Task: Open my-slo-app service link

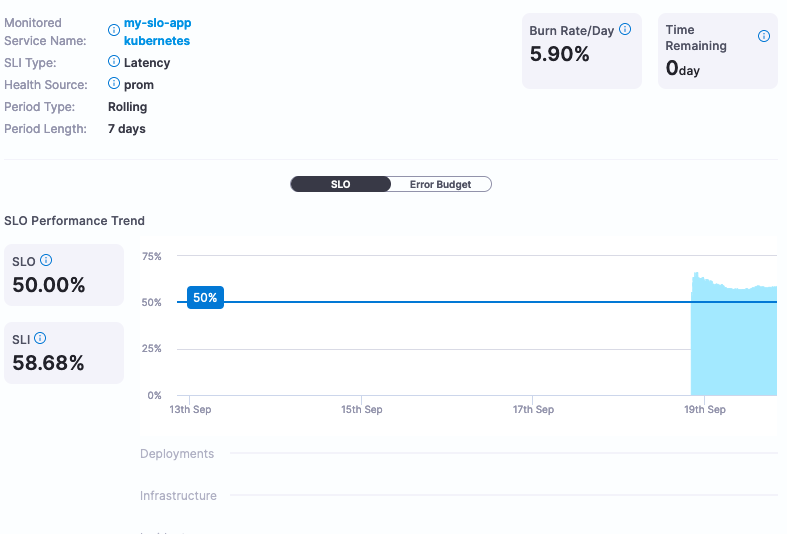Action: tap(157, 23)
